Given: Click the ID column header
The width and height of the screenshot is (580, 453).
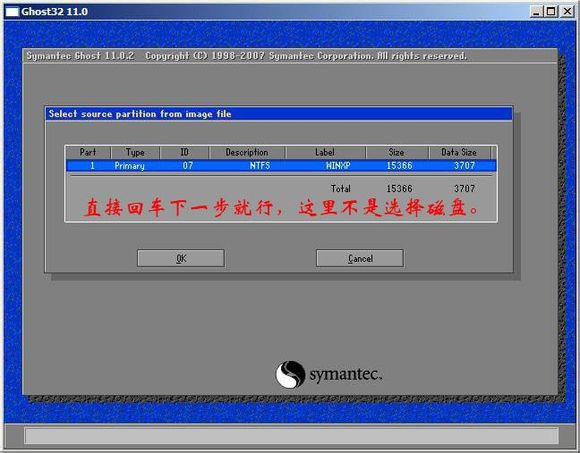Looking at the screenshot, I should coord(184,152).
